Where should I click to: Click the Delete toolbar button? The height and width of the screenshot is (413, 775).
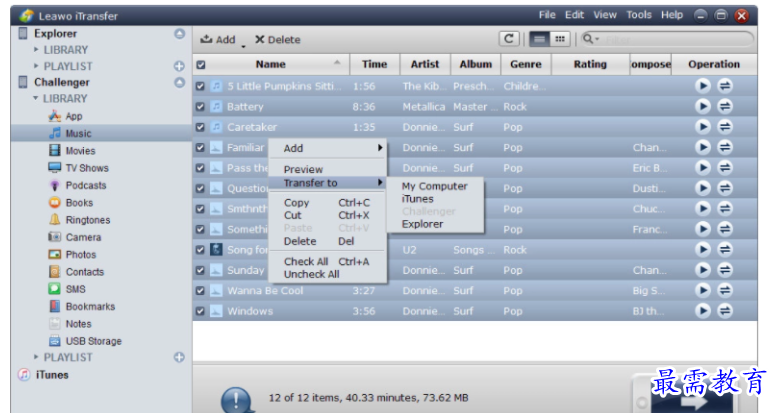coord(277,40)
